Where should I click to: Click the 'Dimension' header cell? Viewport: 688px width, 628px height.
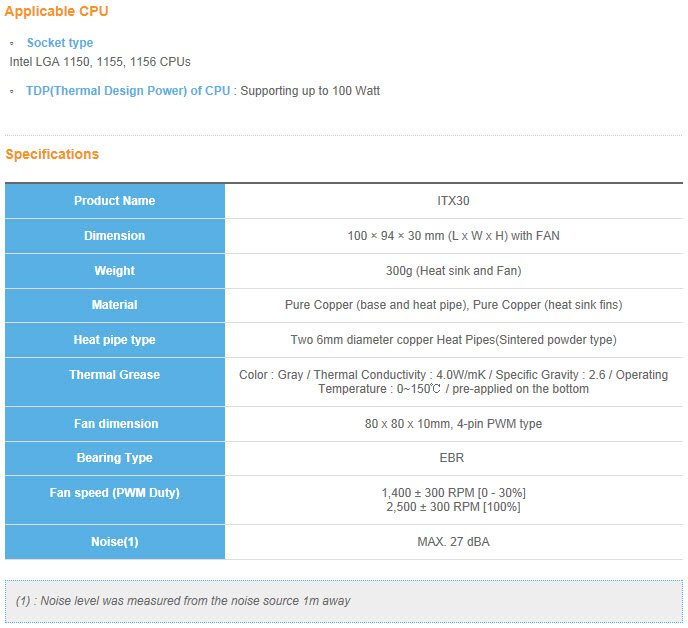tap(115, 236)
